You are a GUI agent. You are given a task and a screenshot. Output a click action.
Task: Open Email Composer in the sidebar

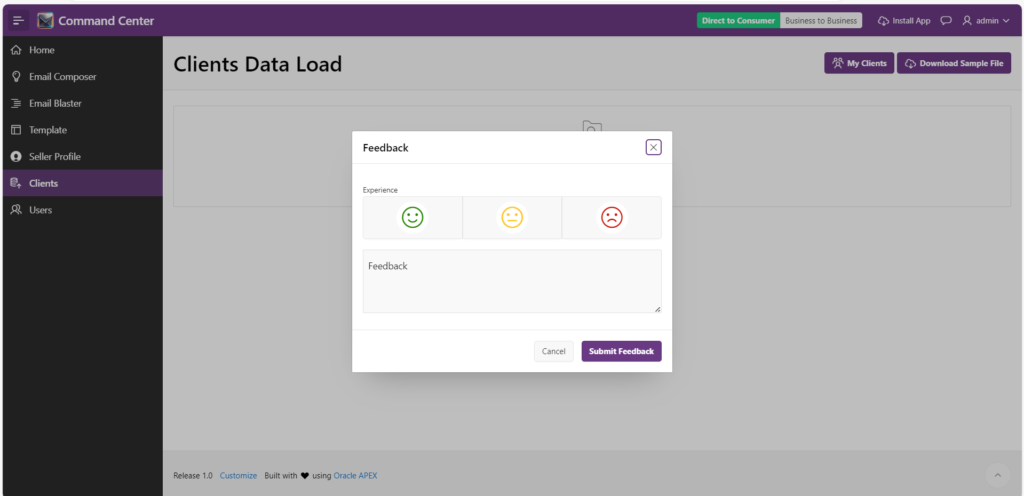point(62,77)
